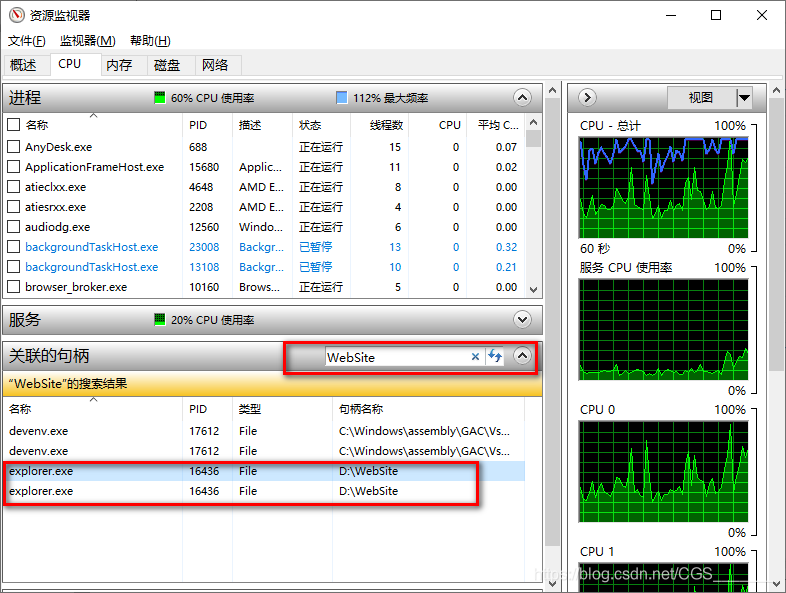Click browser_broker.exe process name
The image size is (786, 593).
click(76, 287)
